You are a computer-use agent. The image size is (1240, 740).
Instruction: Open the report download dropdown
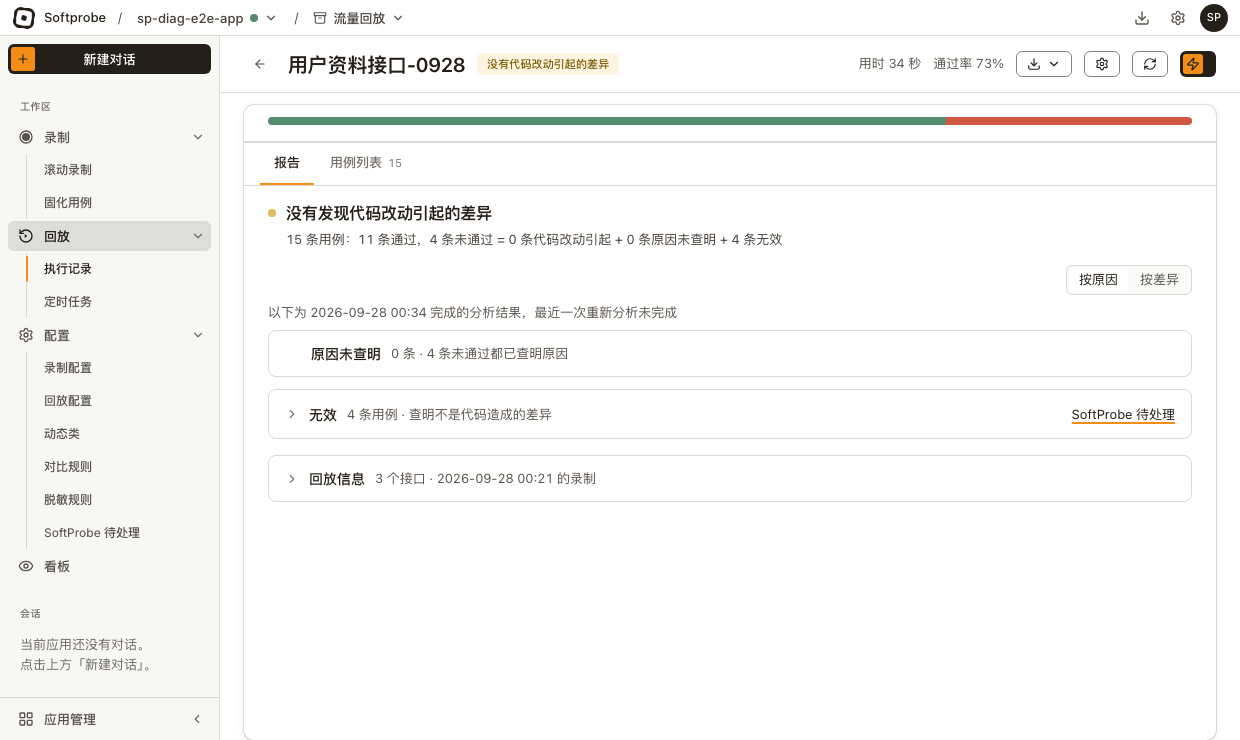click(x=1044, y=64)
